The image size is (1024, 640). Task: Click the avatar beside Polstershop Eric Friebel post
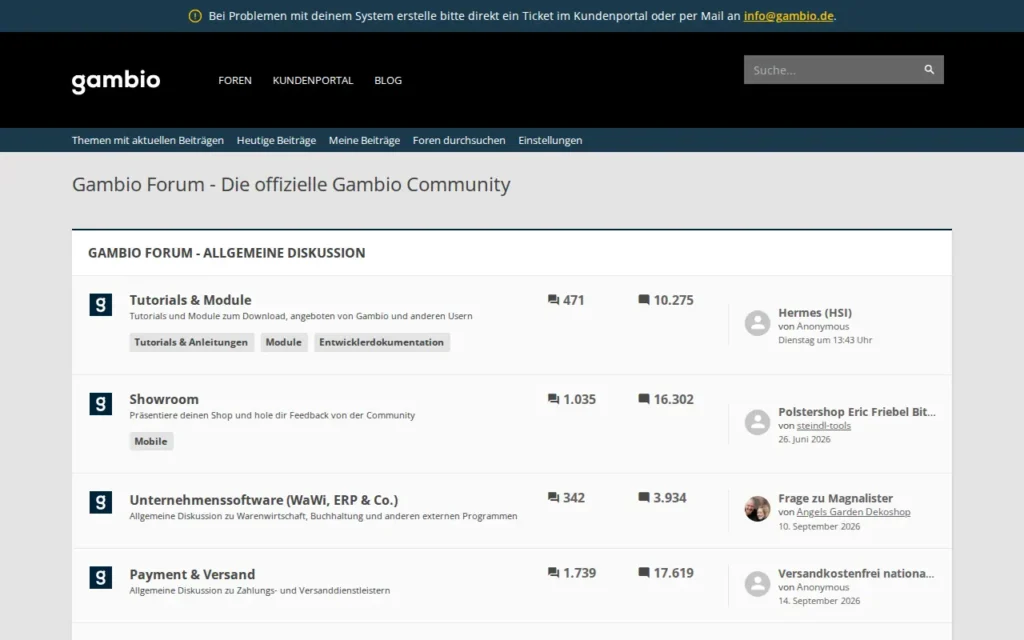click(758, 423)
